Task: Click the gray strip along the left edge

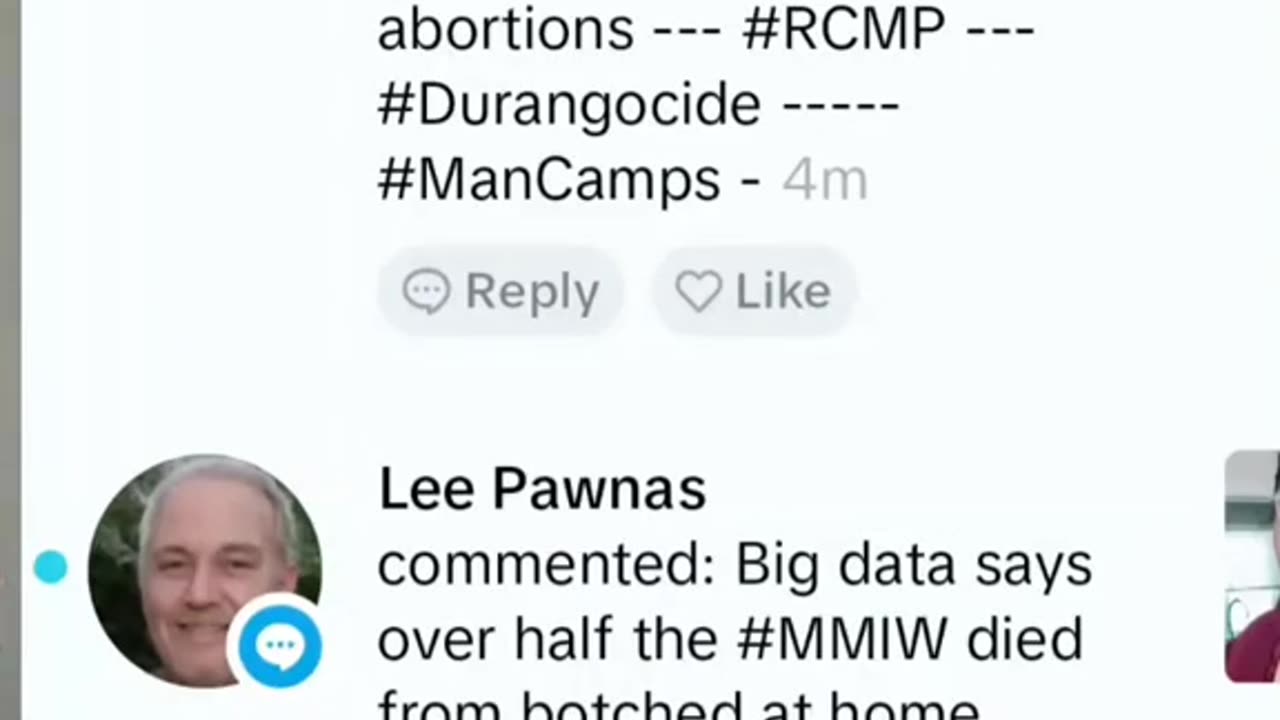Action: coord(10,360)
